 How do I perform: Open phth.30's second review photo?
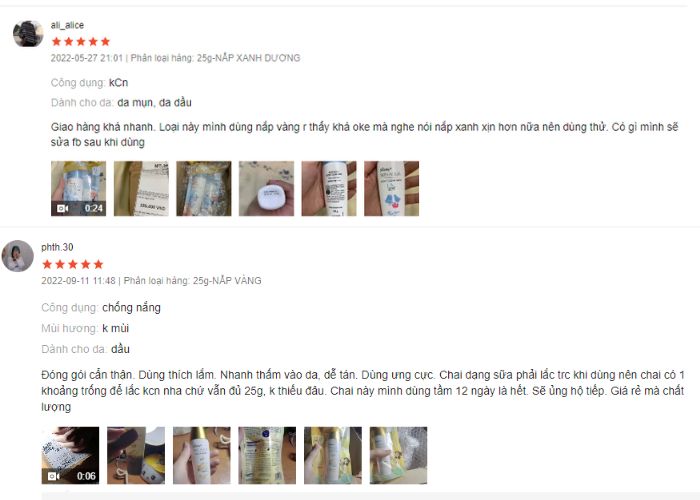point(136,455)
